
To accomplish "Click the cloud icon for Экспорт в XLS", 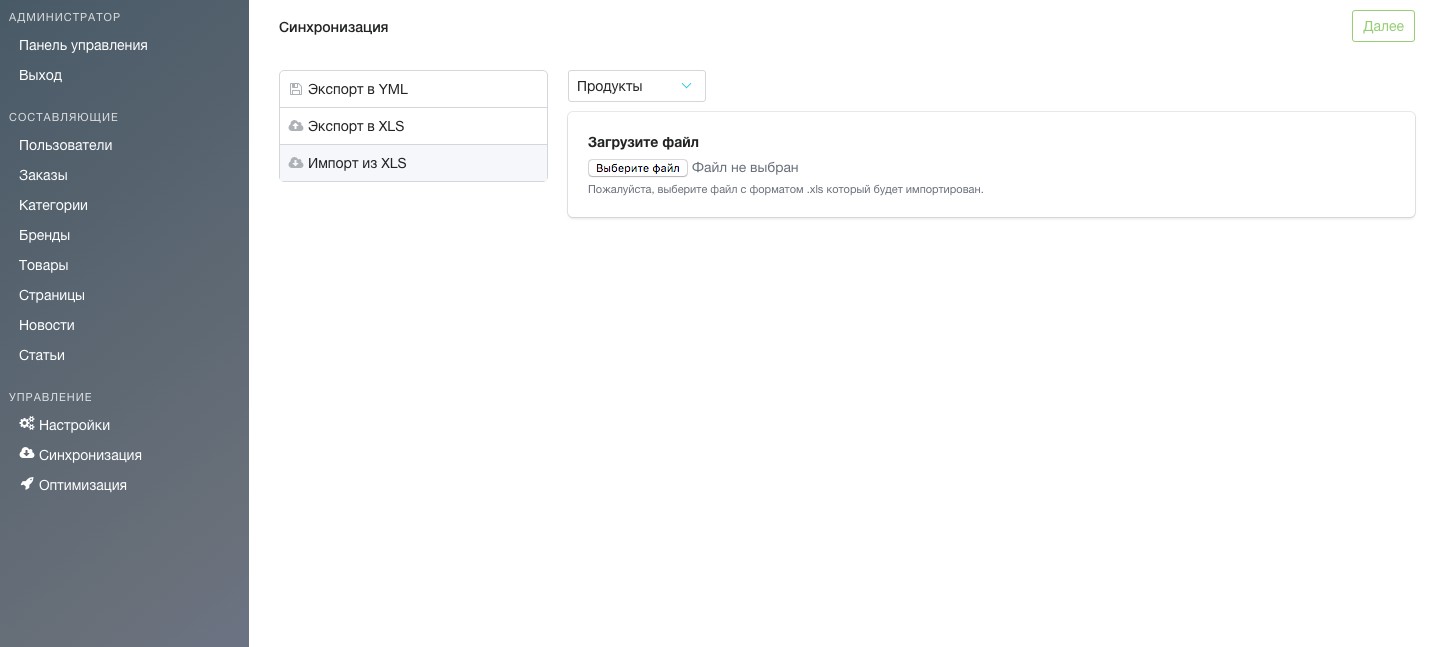I will coord(296,126).
